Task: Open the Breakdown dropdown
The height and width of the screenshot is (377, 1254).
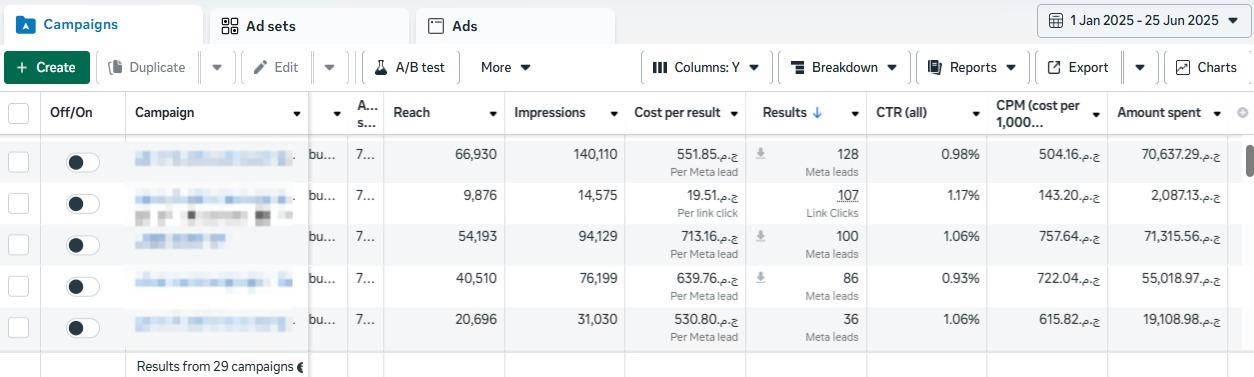Action: tap(844, 68)
